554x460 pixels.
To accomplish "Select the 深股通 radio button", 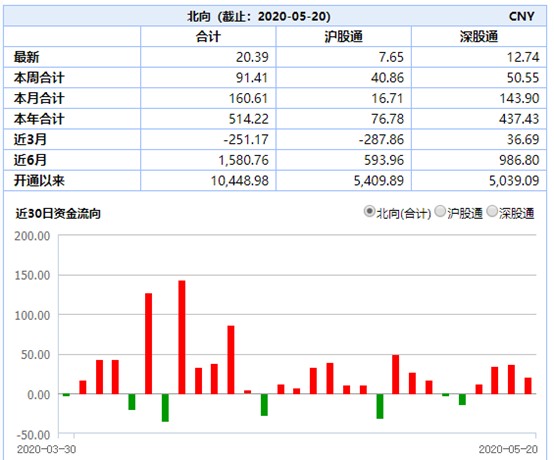I will 492,211.
